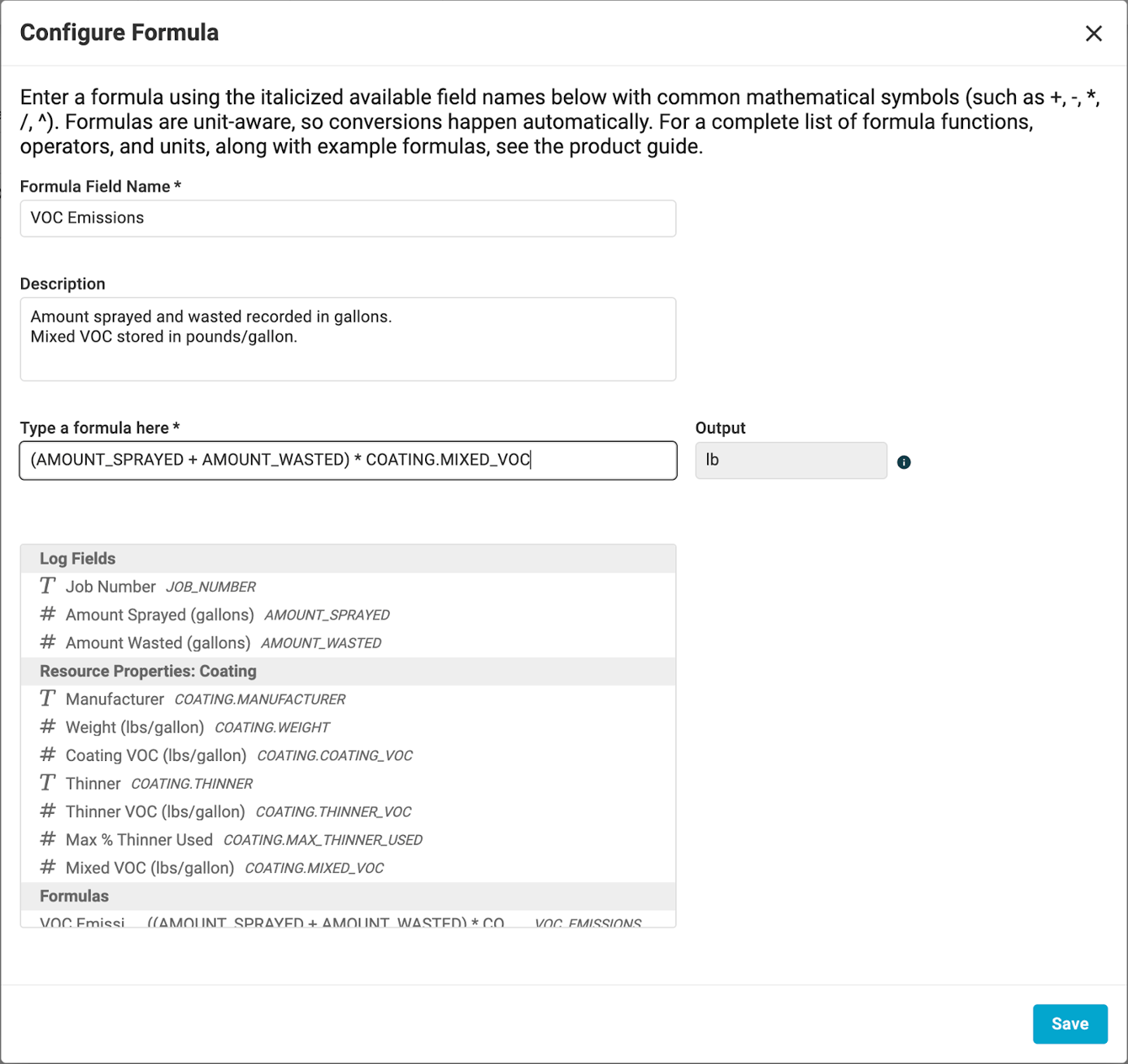Click the number icon beside Weight (lbs/gallon)
This screenshot has width=1128, height=1064.
[x=48, y=726]
